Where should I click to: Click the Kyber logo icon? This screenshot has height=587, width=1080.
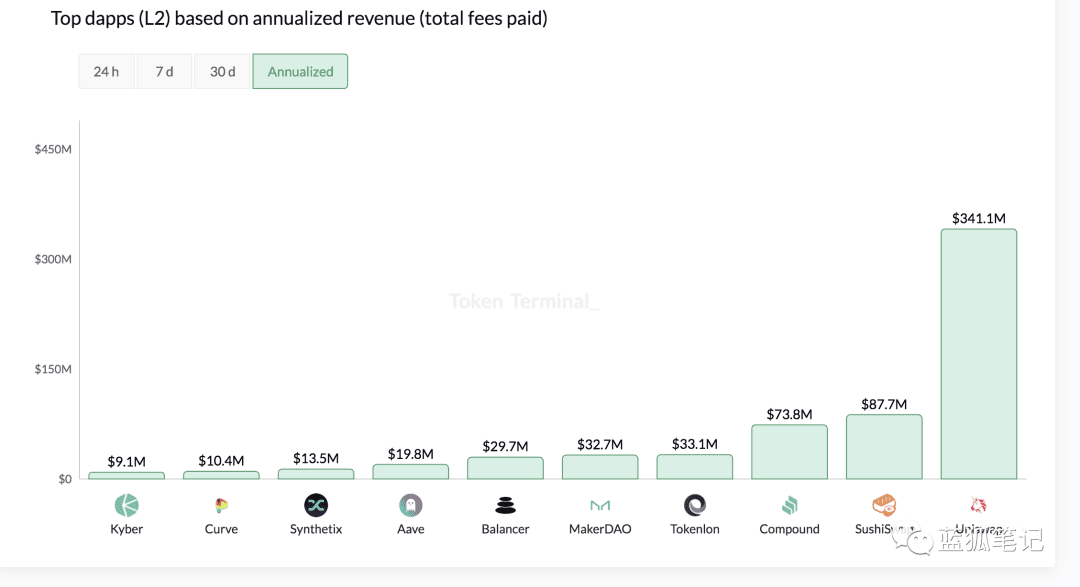[127, 506]
